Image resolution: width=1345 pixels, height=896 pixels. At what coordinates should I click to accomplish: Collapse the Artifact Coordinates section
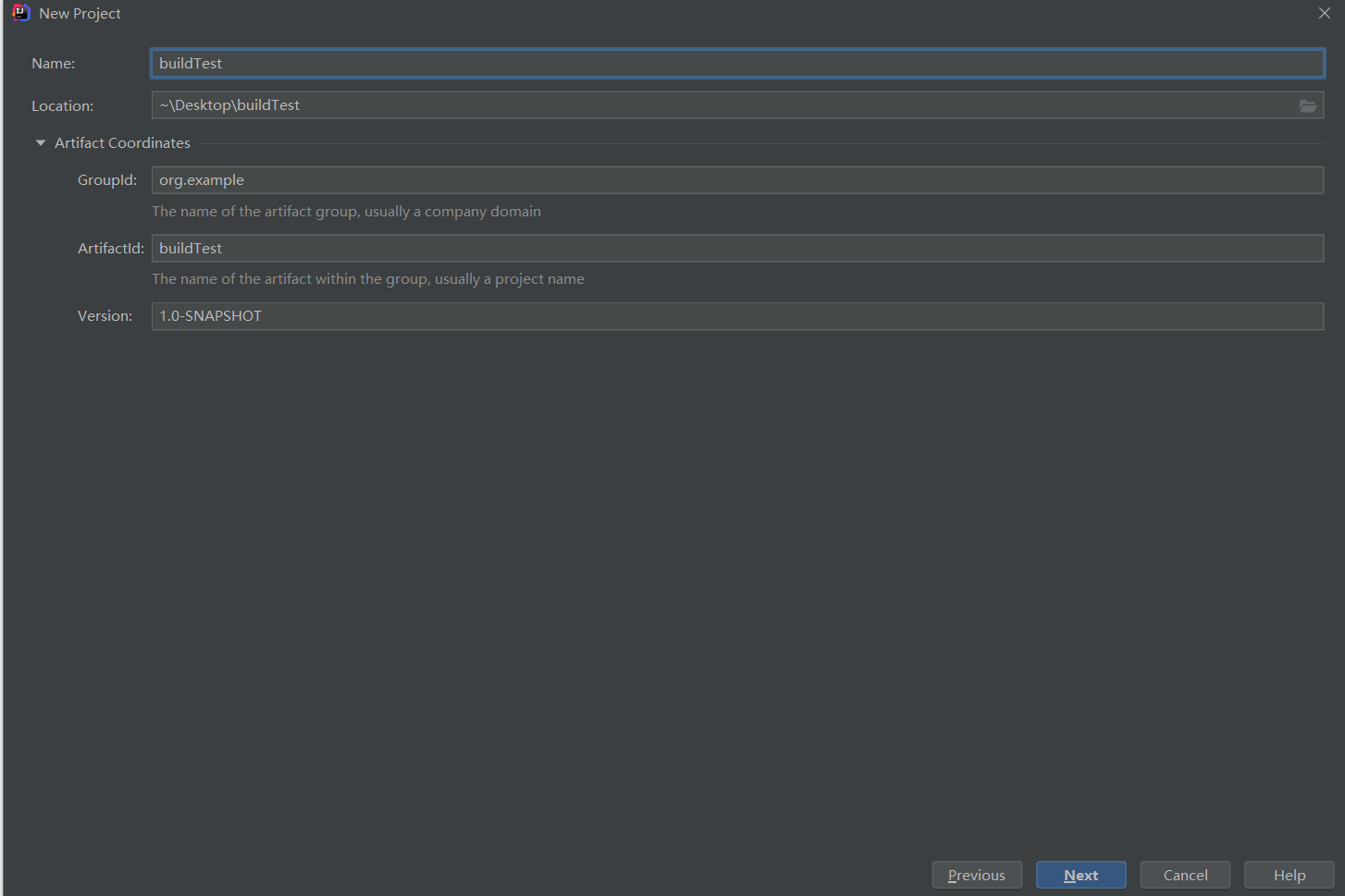tap(40, 143)
